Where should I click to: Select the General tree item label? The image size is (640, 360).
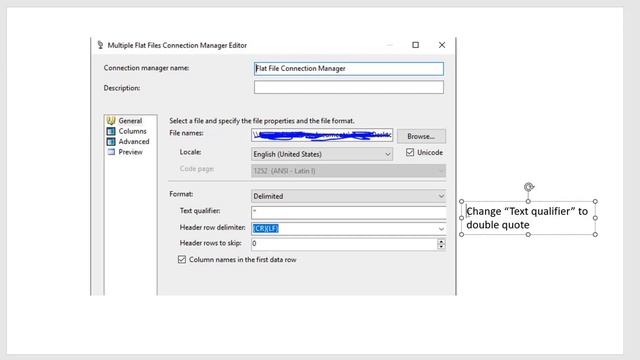(x=130, y=121)
